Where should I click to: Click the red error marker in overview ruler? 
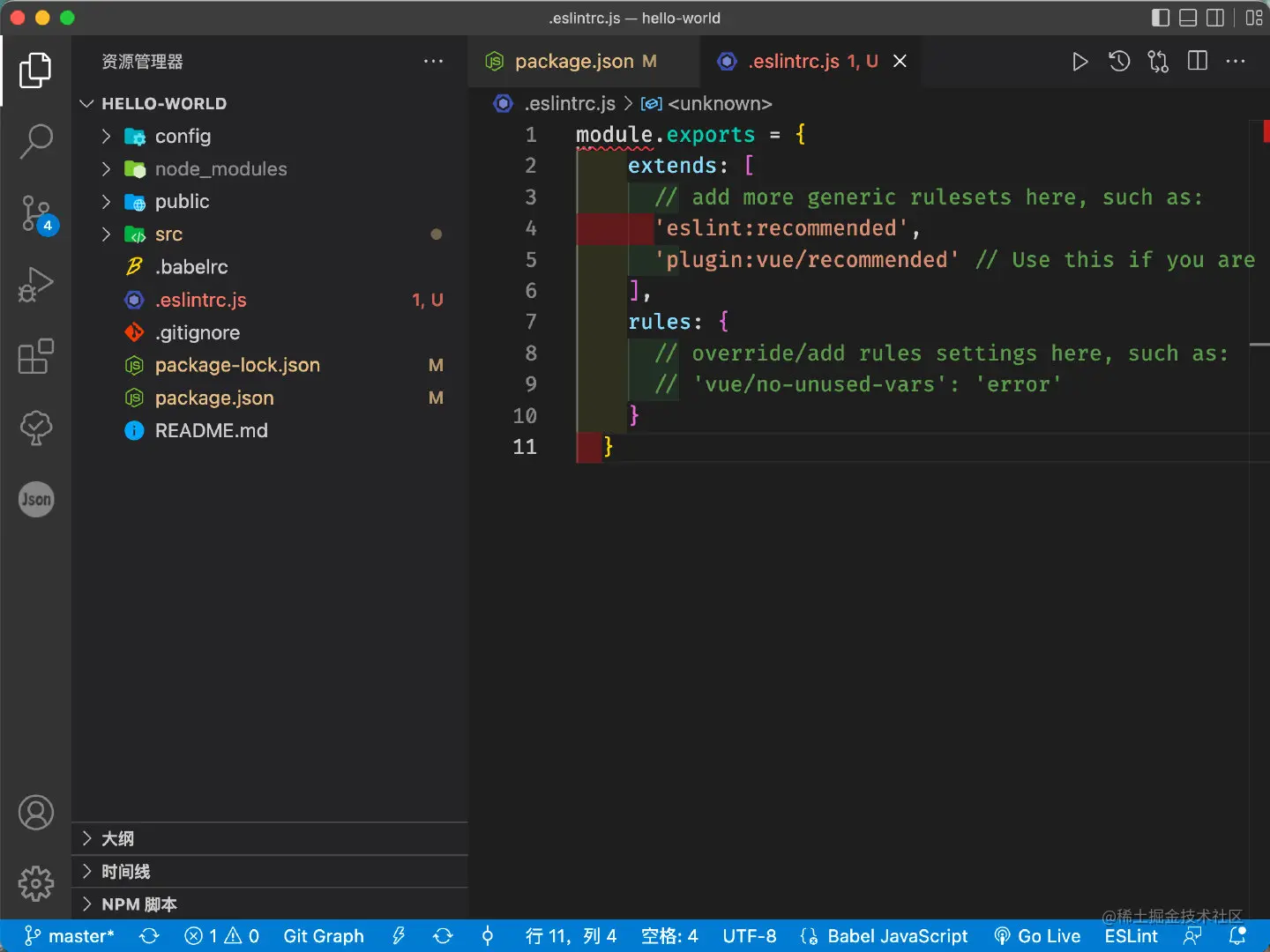pyautogui.click(x=1266, y=130)
